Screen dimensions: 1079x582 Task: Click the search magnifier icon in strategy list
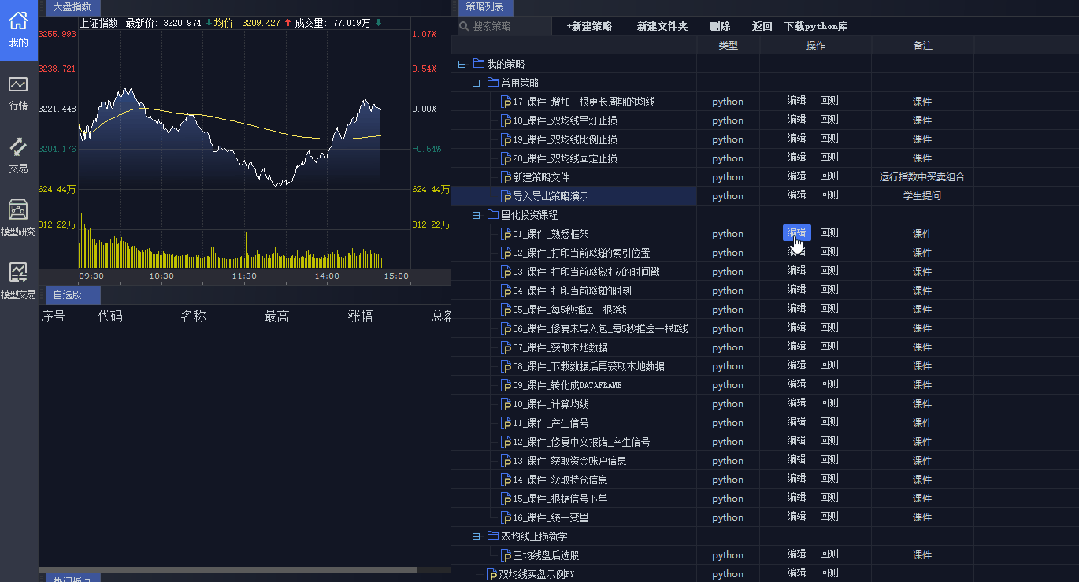point(464,26)
